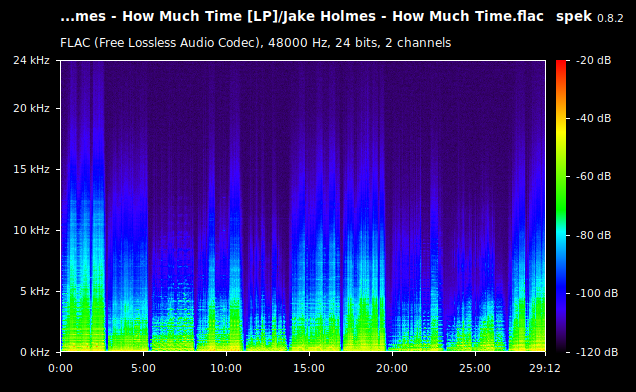The height and width of the screenshot is (392, 636).
Task: Click the -80 dB scale label
Action: [x=593, y=235]
